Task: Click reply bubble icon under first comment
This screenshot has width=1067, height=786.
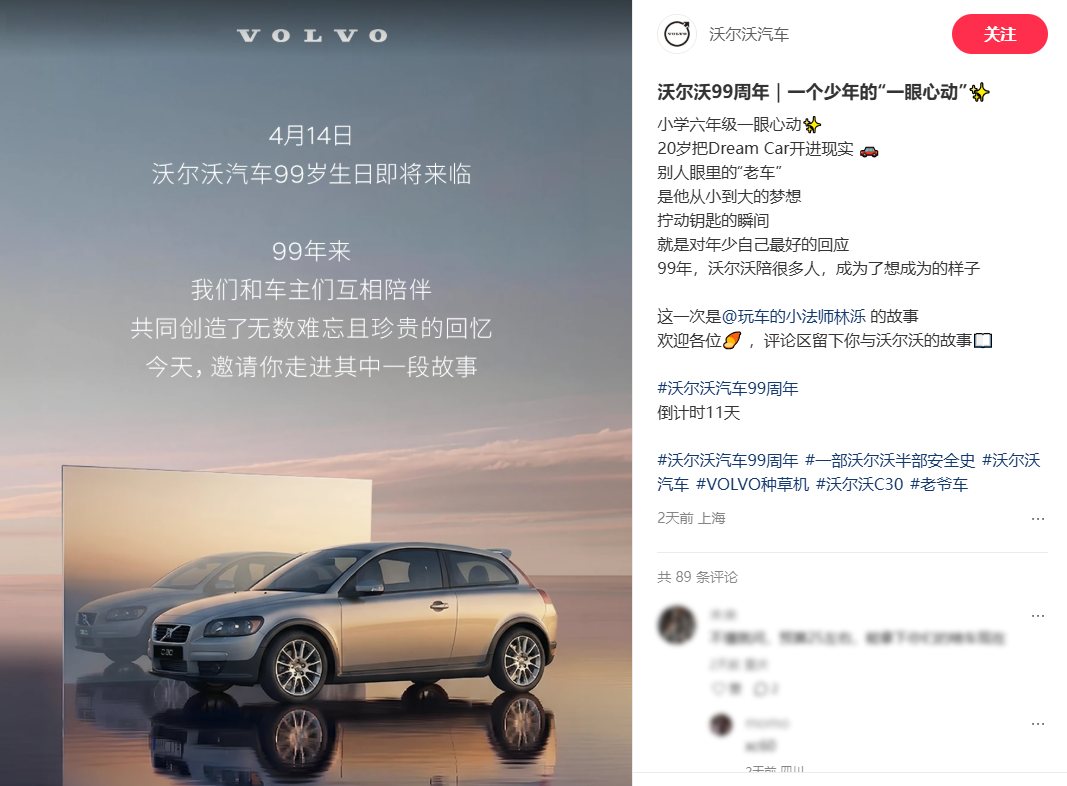Action: point(759,689)
